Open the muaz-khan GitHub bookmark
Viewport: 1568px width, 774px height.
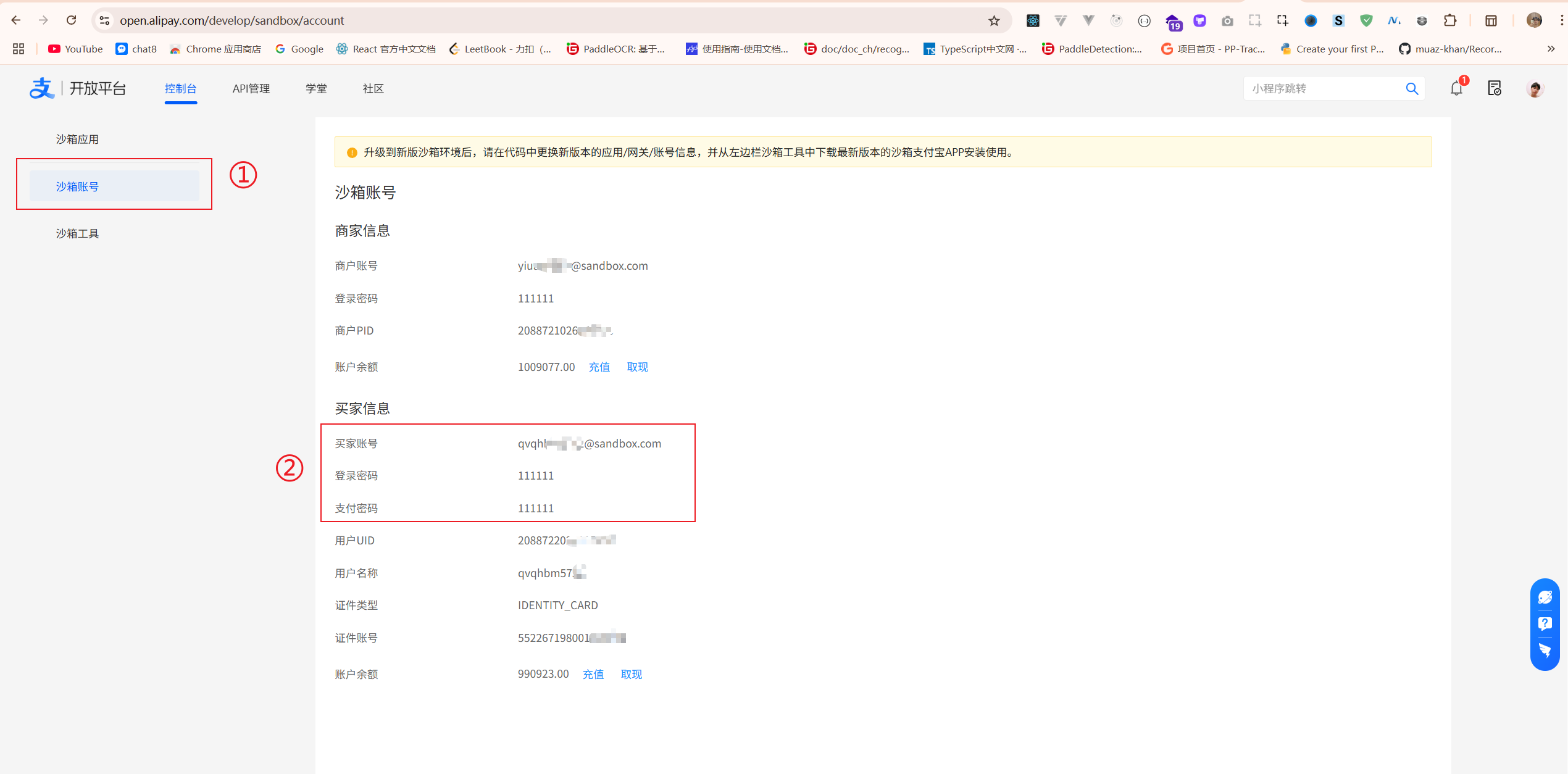[x=1450, y=49]
